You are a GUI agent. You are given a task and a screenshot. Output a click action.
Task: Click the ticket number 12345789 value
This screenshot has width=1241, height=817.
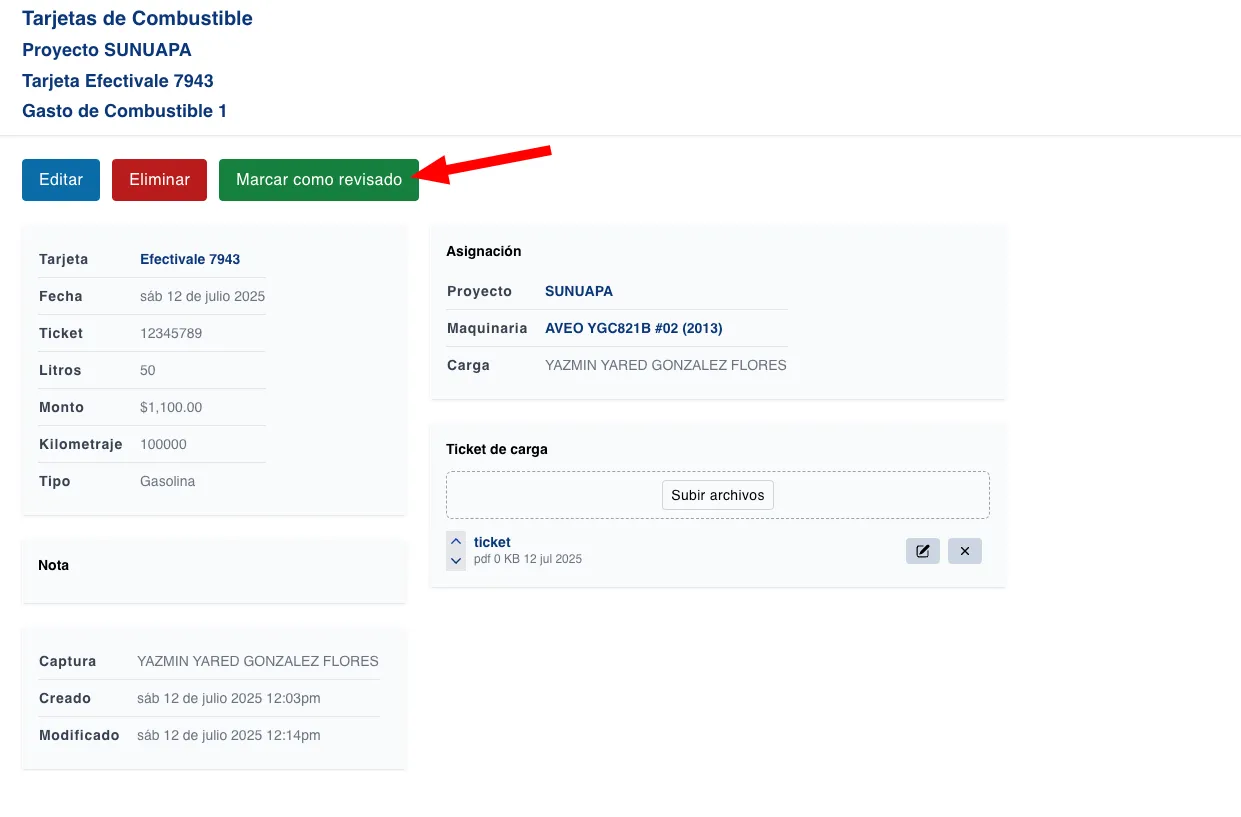pos(171,333)
